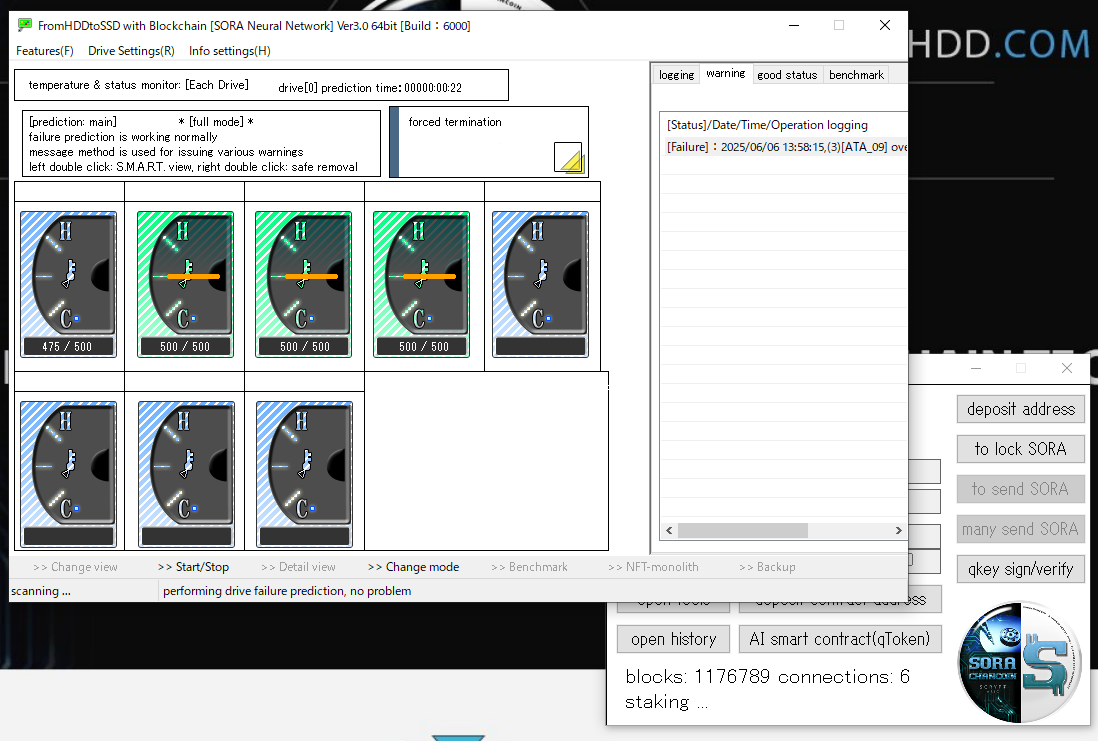The width and height of the screenshot is (1098, 741).
Task: Click the >> Detail view button
Action: (x=298, y=567)
